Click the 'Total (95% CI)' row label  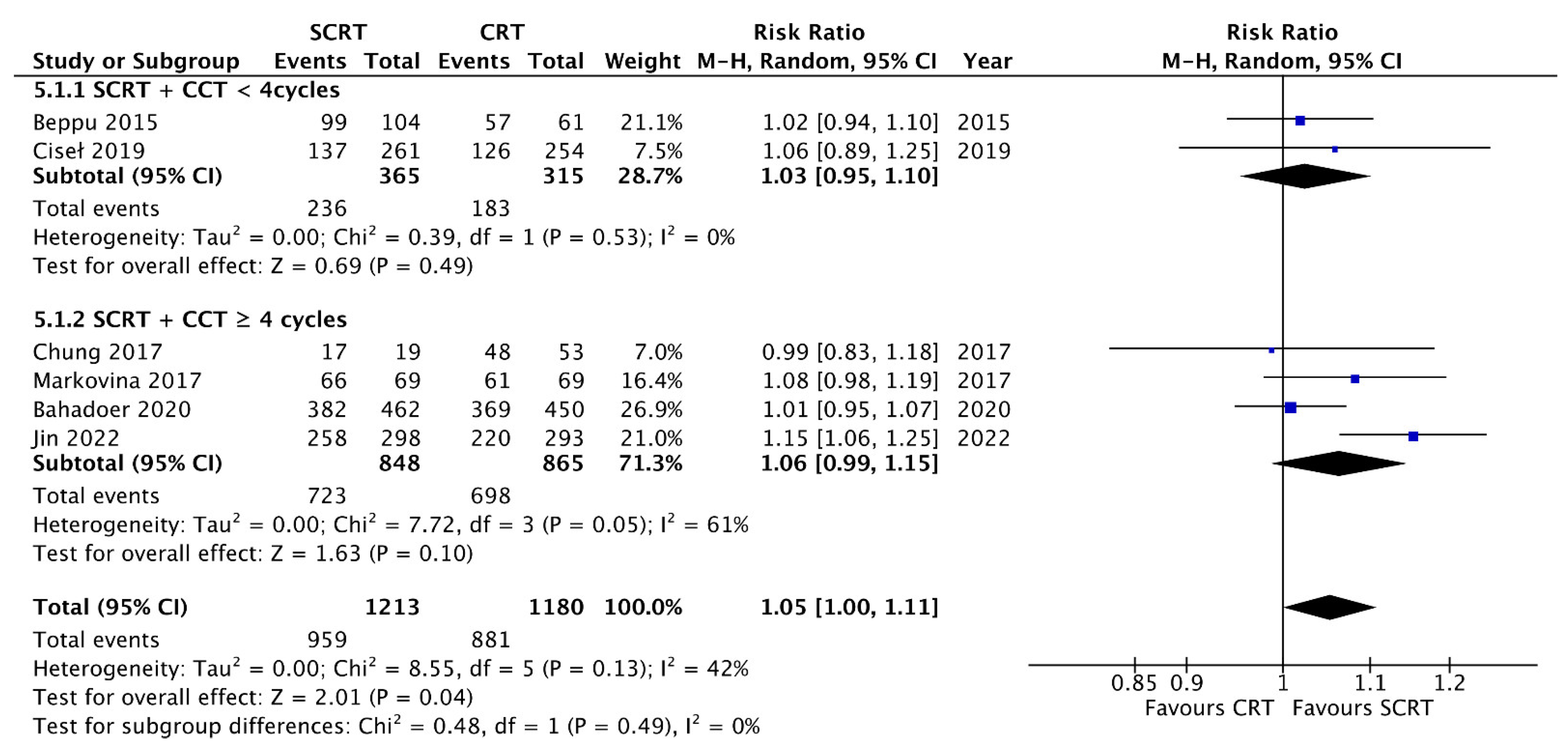click(x=110, y=607)
